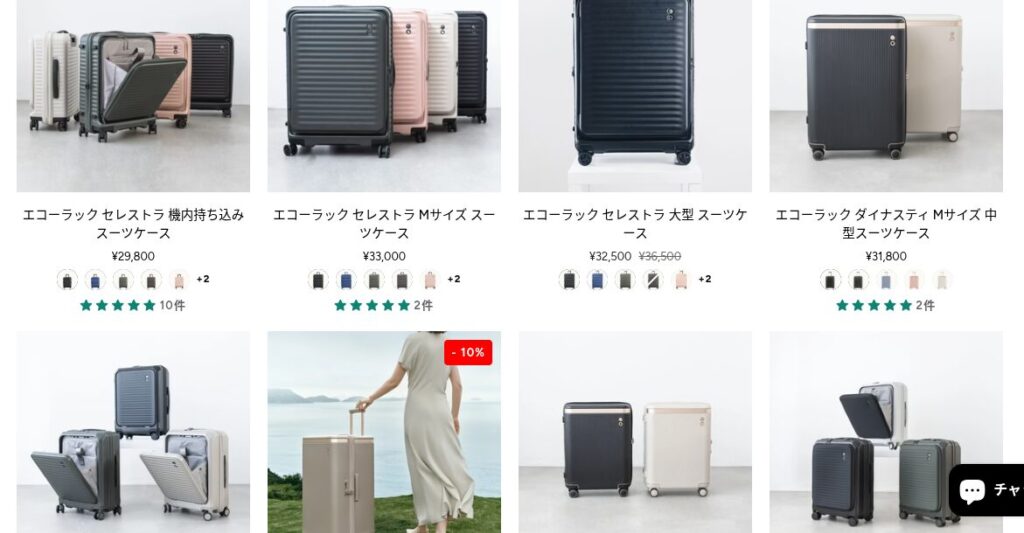Open thumbnail of three front-opening carry-on suitcases
This screenshot has height=533, width=1024.
click(x=133, y=432)
